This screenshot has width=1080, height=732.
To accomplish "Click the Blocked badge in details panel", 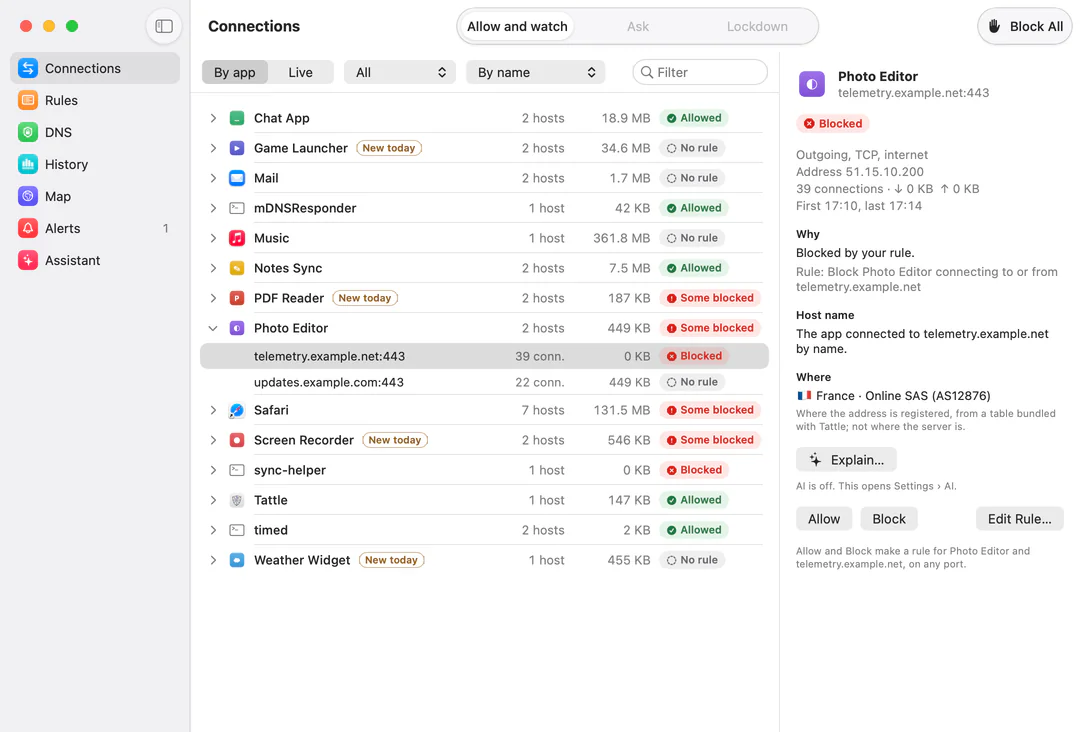I will (x=833, y=123).
